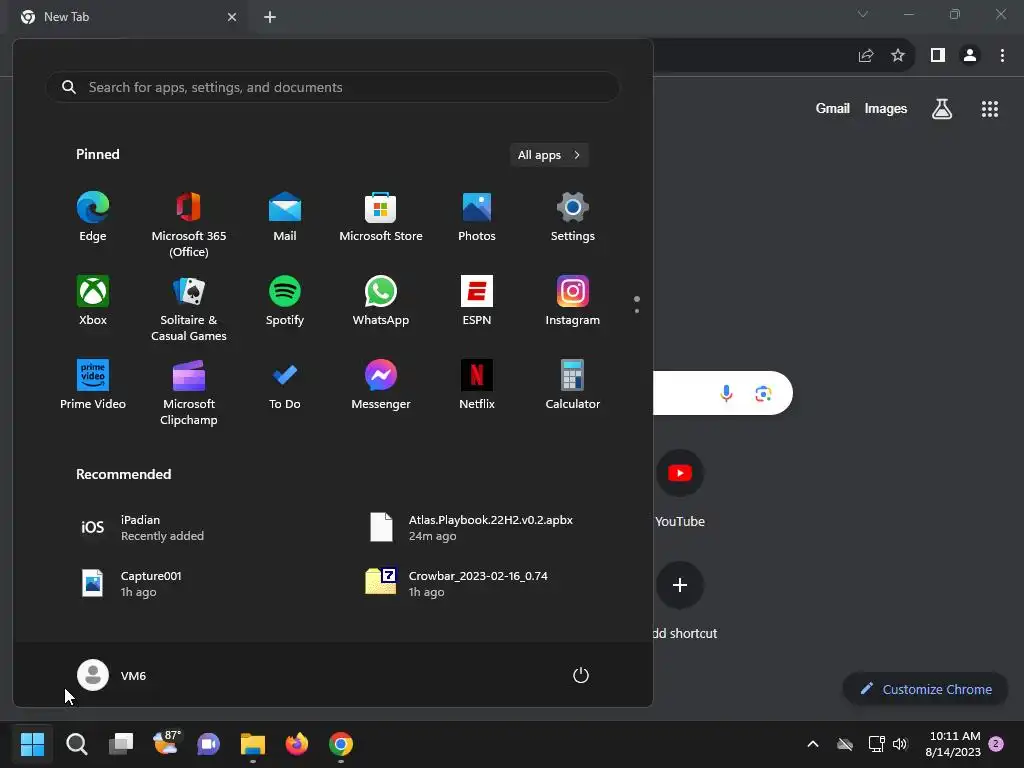Launch Spotify from pinned apps
Screen dimensions: 1024x768
click(285, 300)
